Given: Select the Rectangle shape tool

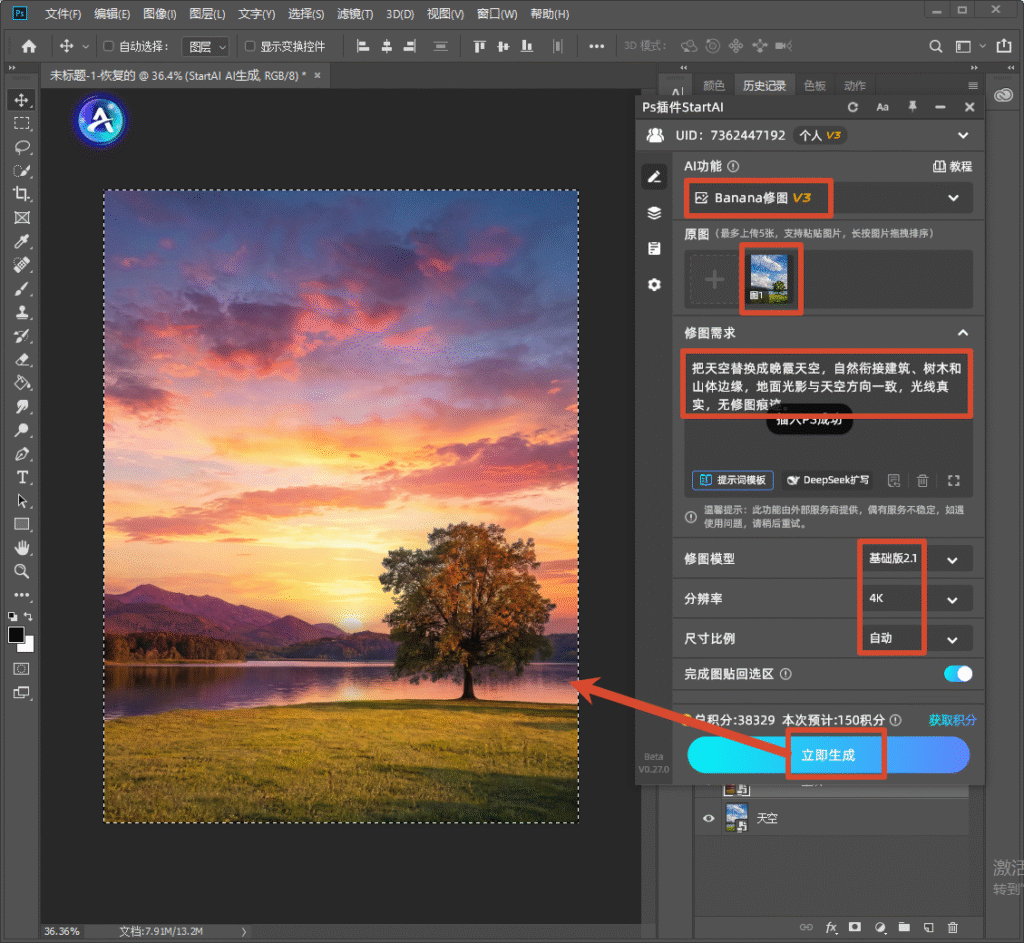Looking at the screenshot, I should click(22, 524).
